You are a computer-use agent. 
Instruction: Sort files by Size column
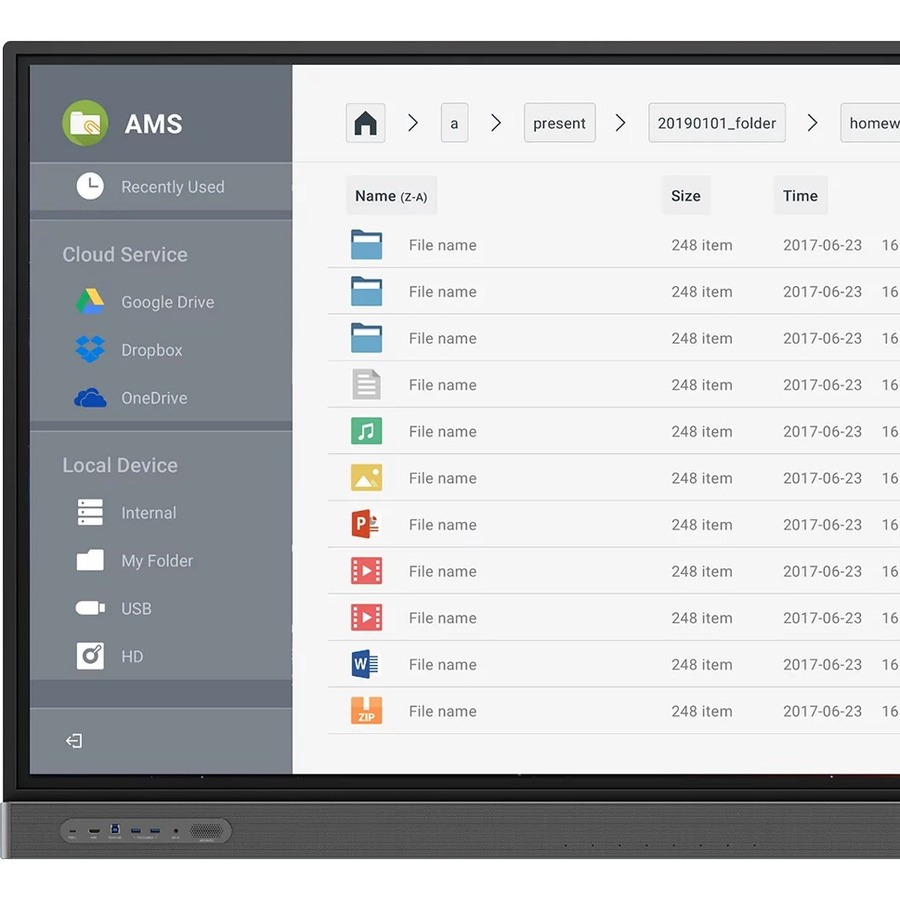coord(685,196)
